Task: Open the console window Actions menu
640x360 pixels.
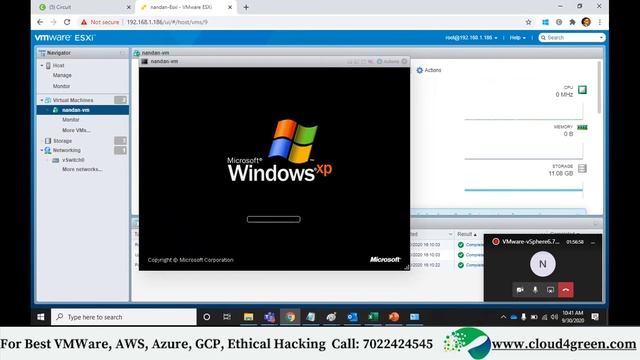Action: 388,62
